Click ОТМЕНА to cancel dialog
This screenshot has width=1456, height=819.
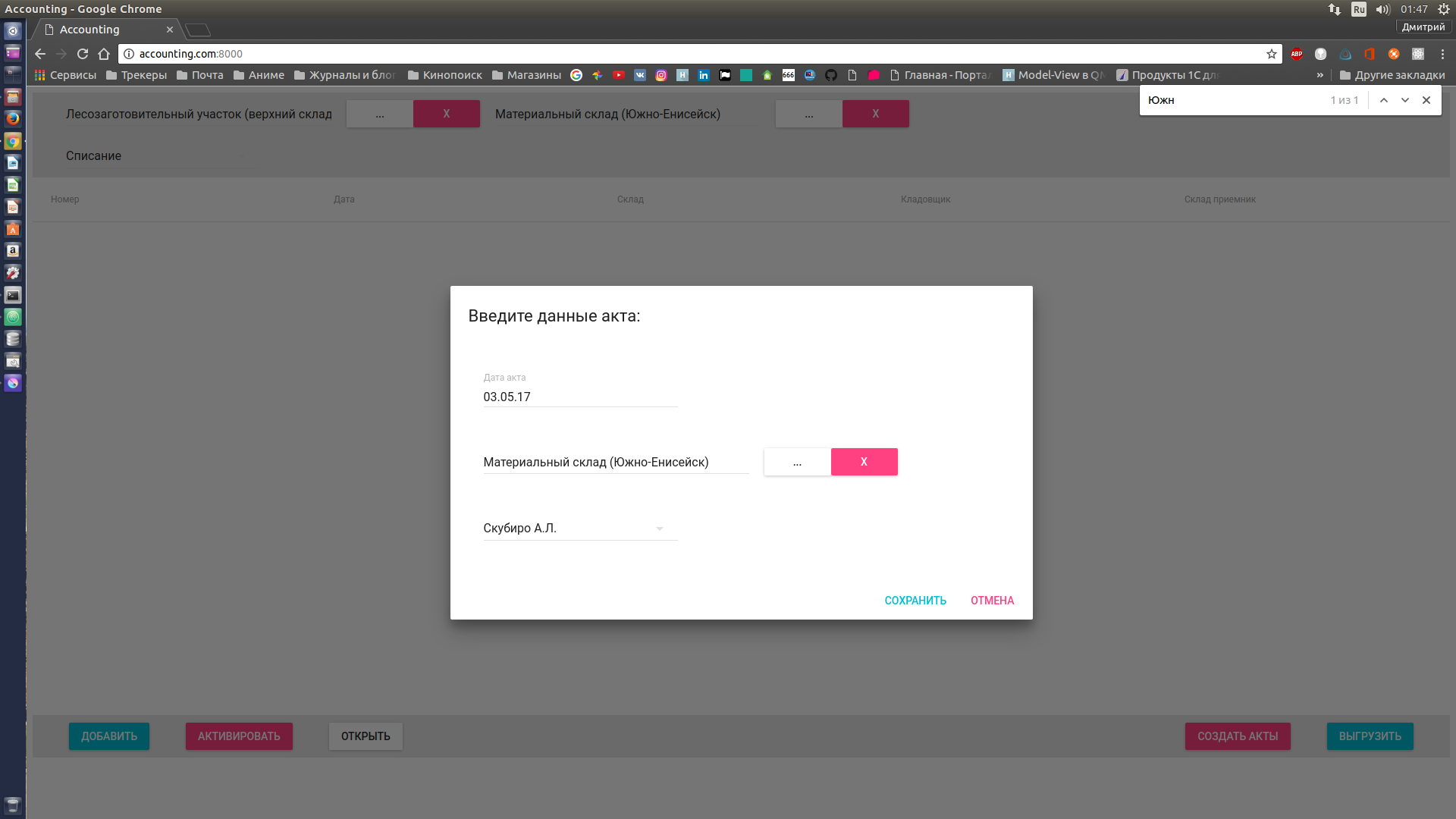[x=992, y=601]
